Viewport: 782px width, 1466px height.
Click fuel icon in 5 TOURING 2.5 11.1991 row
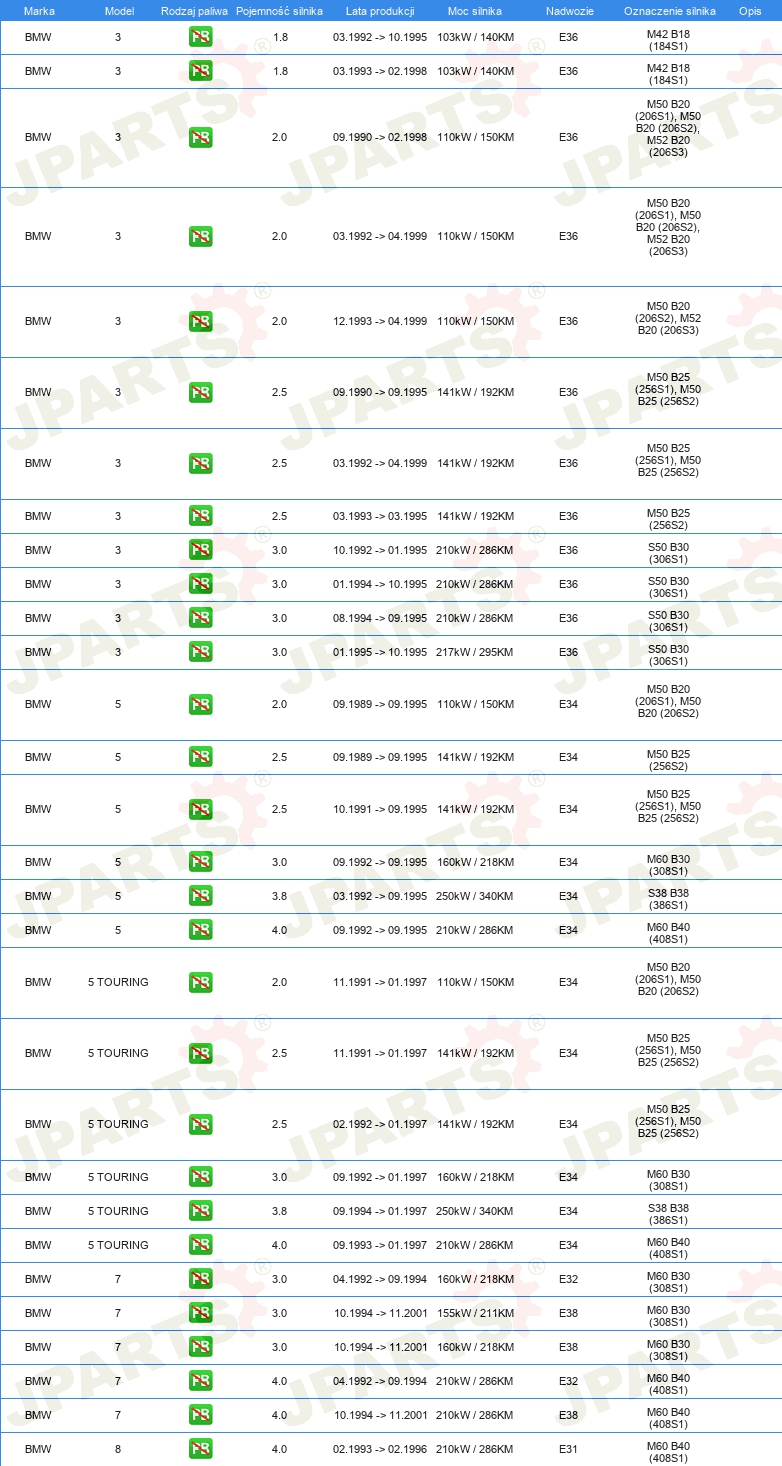coord(200,1054)
